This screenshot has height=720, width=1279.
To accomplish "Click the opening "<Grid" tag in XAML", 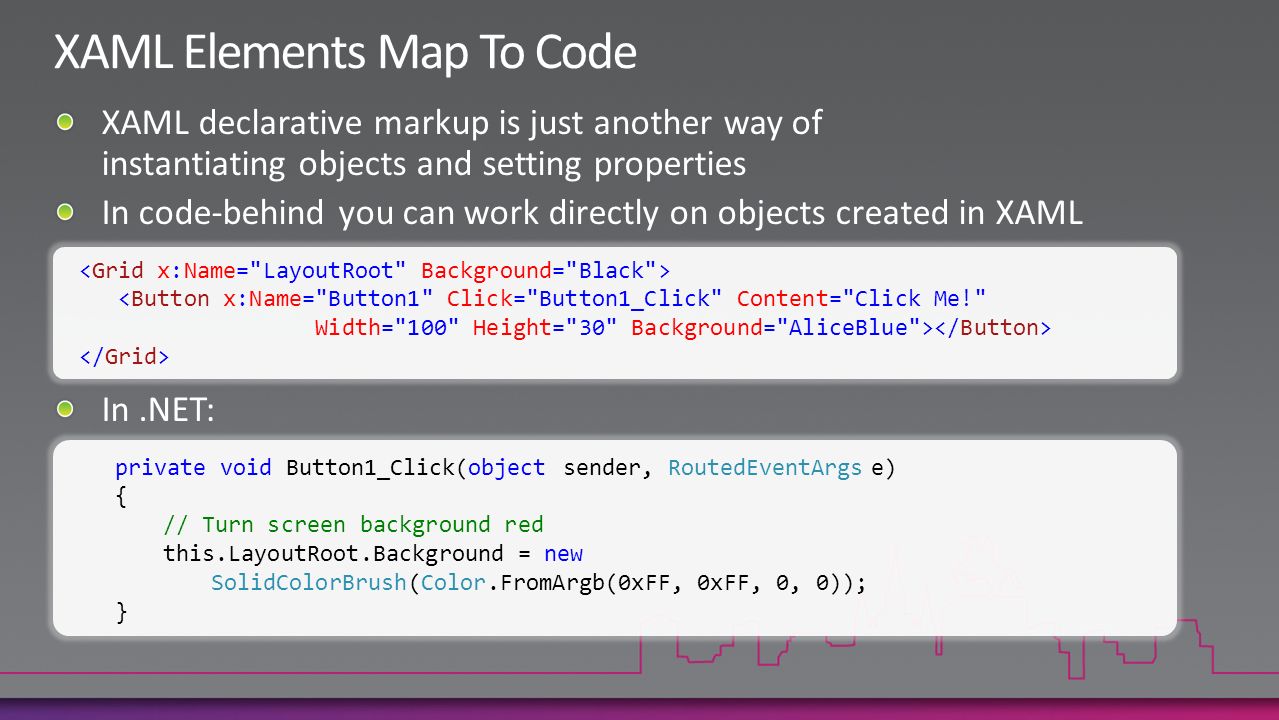I will click(x=112, y=270).
